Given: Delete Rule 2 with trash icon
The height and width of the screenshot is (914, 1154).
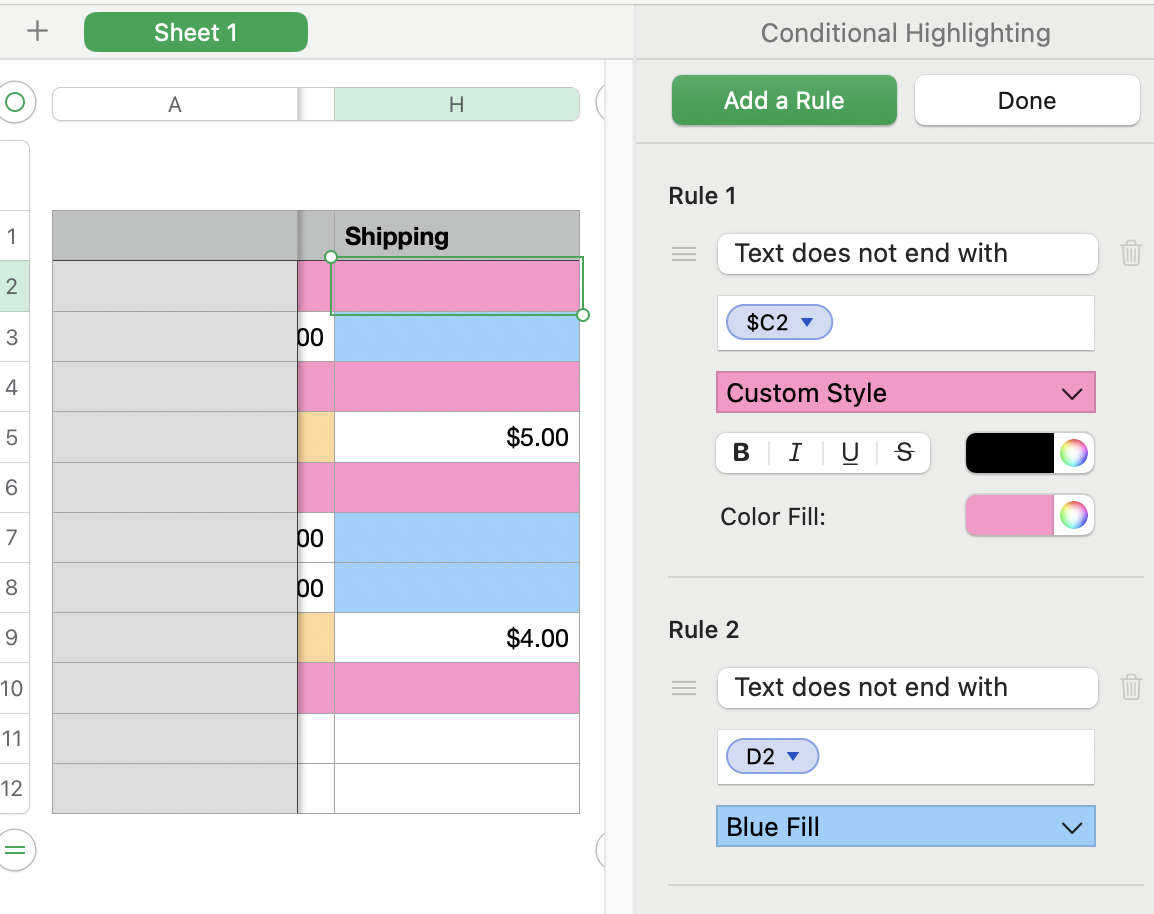Looking at the screenshot, I should 1131,687.
